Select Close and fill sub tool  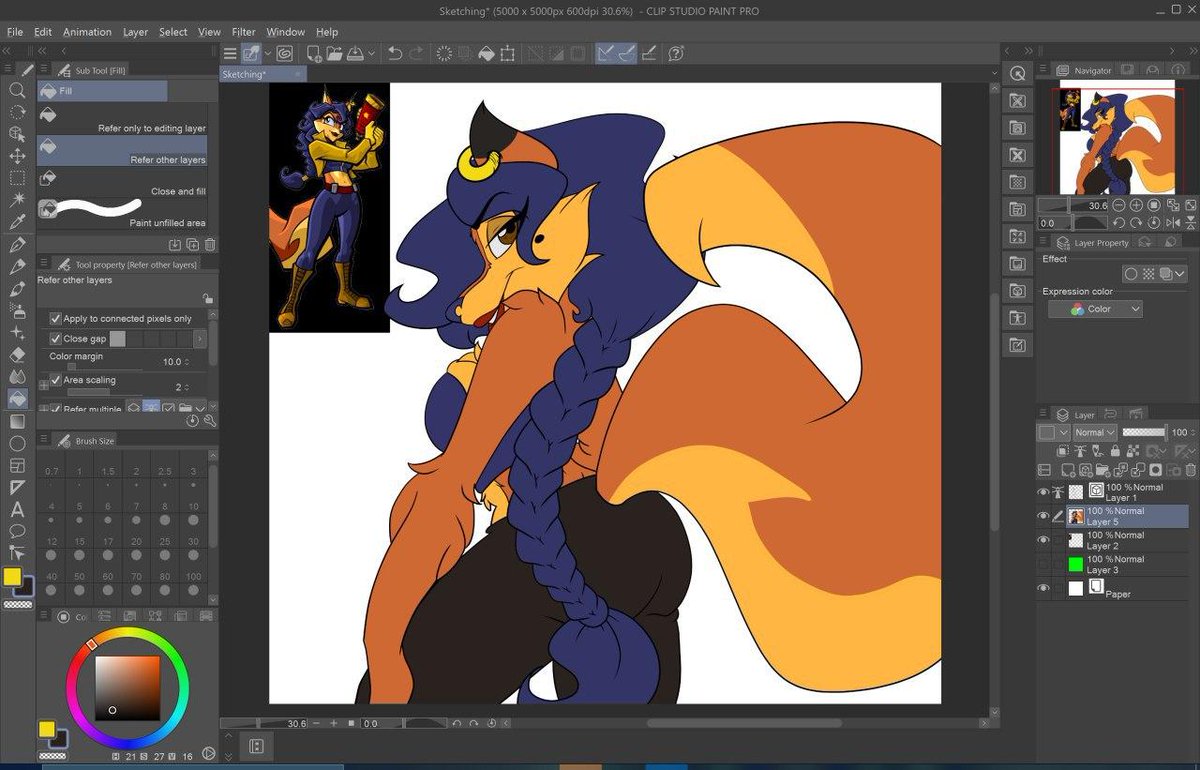[x=123, y=183]
